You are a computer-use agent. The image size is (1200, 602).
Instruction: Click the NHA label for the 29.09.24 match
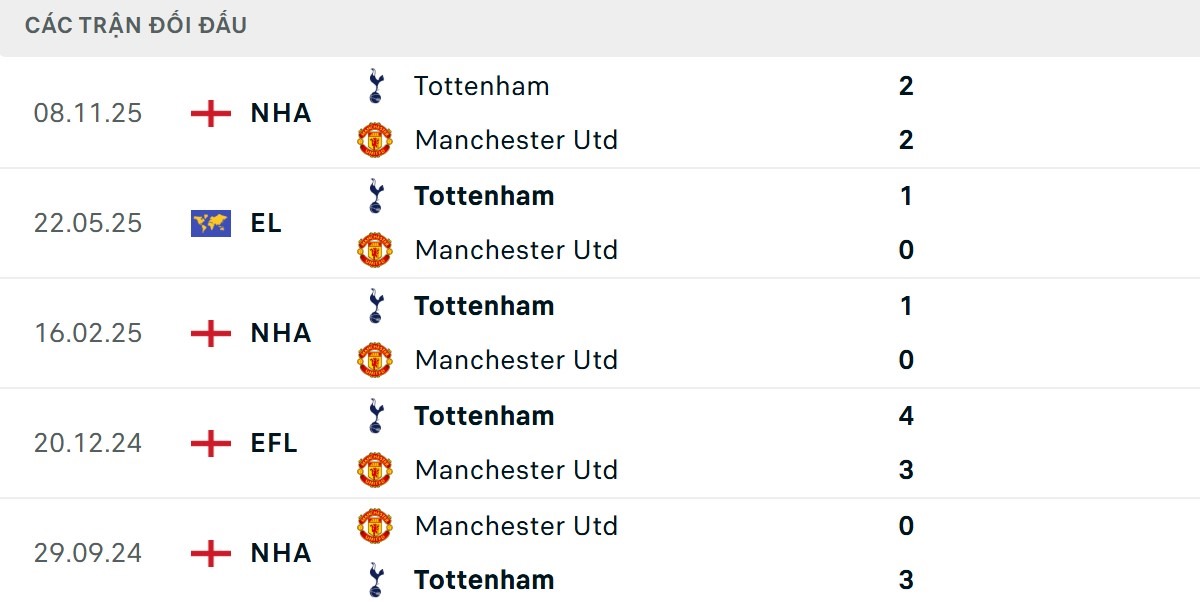tap(281, 553)
